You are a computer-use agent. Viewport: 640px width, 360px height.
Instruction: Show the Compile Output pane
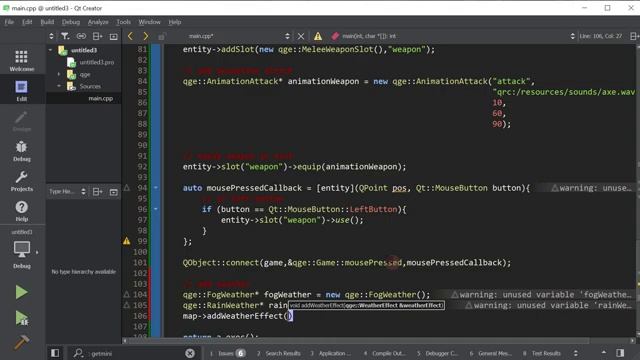tap(384, 353)
